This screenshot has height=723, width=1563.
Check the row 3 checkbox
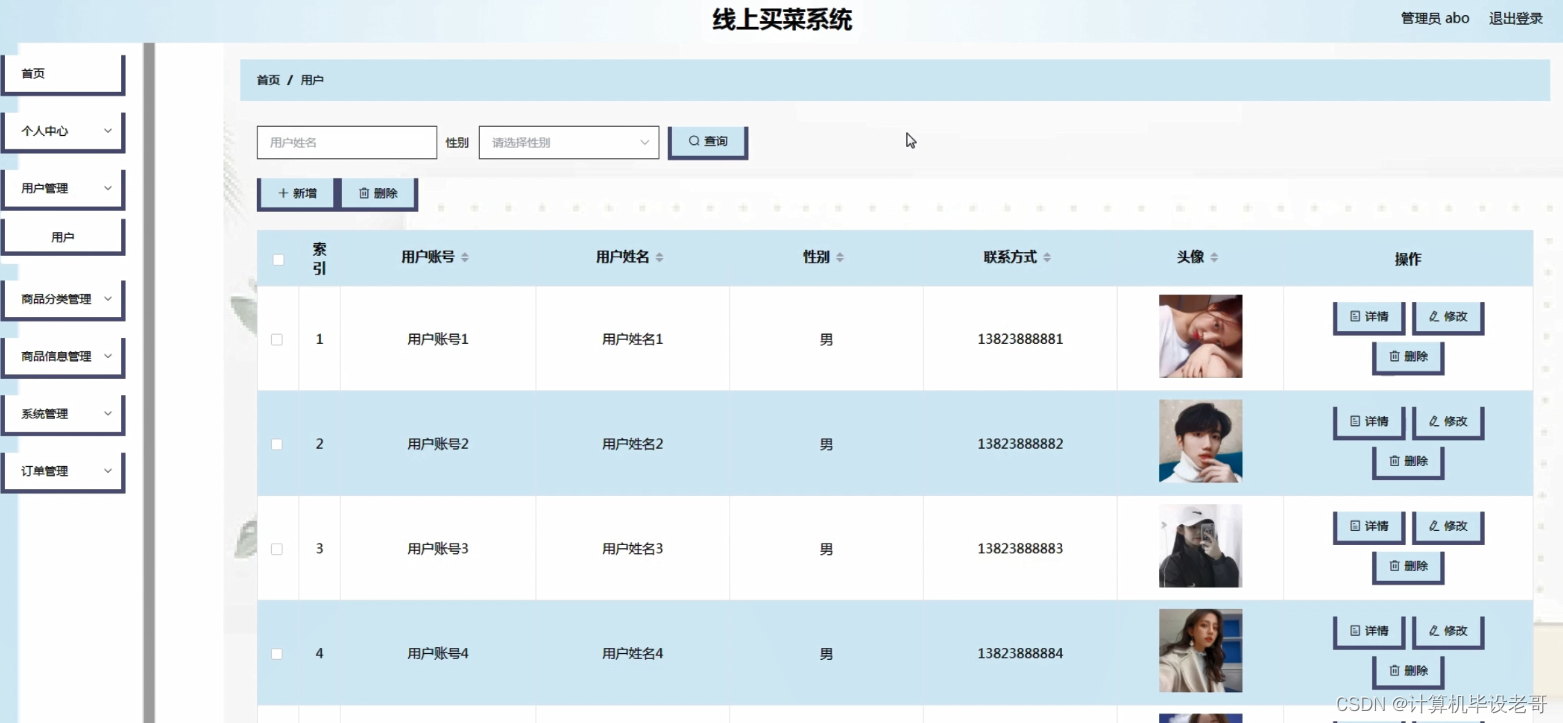coord(277,549)
